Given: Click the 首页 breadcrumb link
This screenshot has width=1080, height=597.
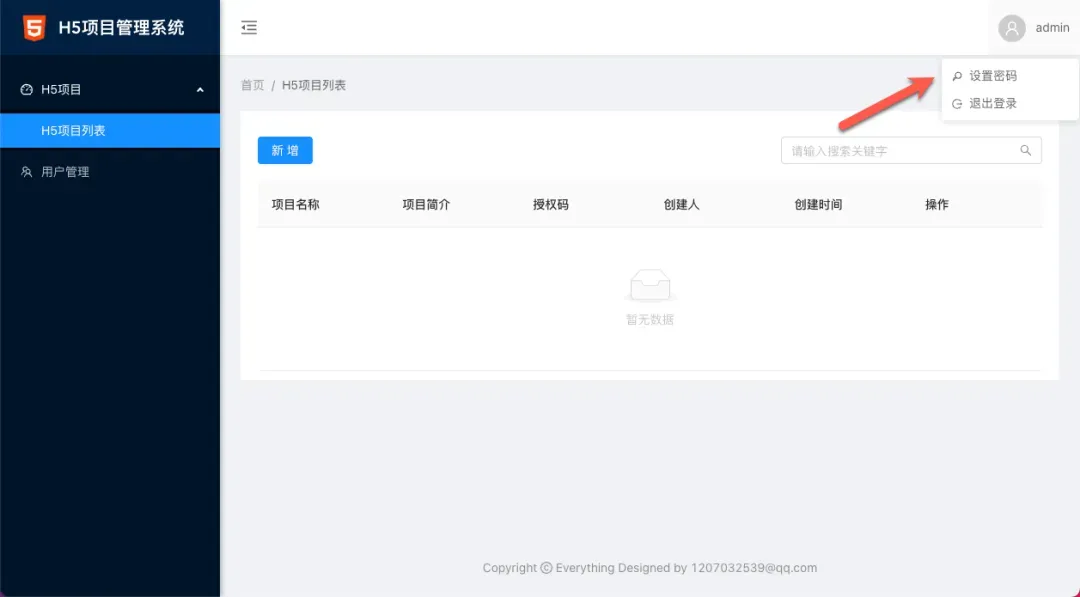Looking at the screenshot, I should (x=252, y=86).
